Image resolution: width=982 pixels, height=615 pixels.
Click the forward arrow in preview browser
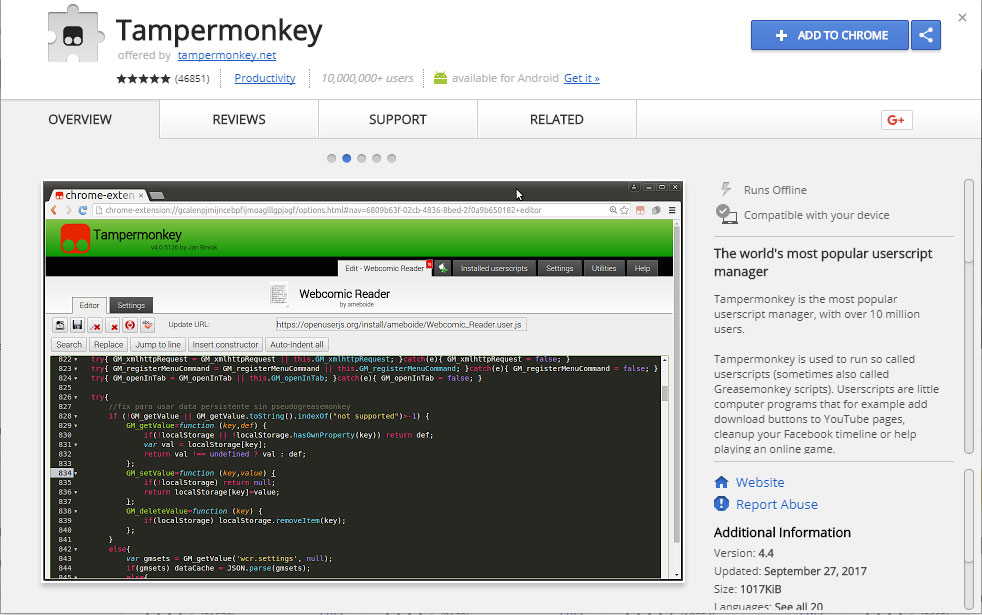[x=68, y=210]
